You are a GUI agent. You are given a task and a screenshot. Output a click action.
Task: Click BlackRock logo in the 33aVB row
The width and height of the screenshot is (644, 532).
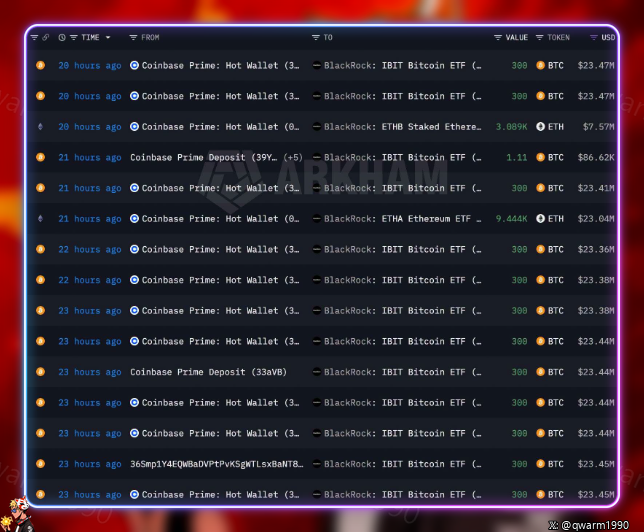click(317, 372)
